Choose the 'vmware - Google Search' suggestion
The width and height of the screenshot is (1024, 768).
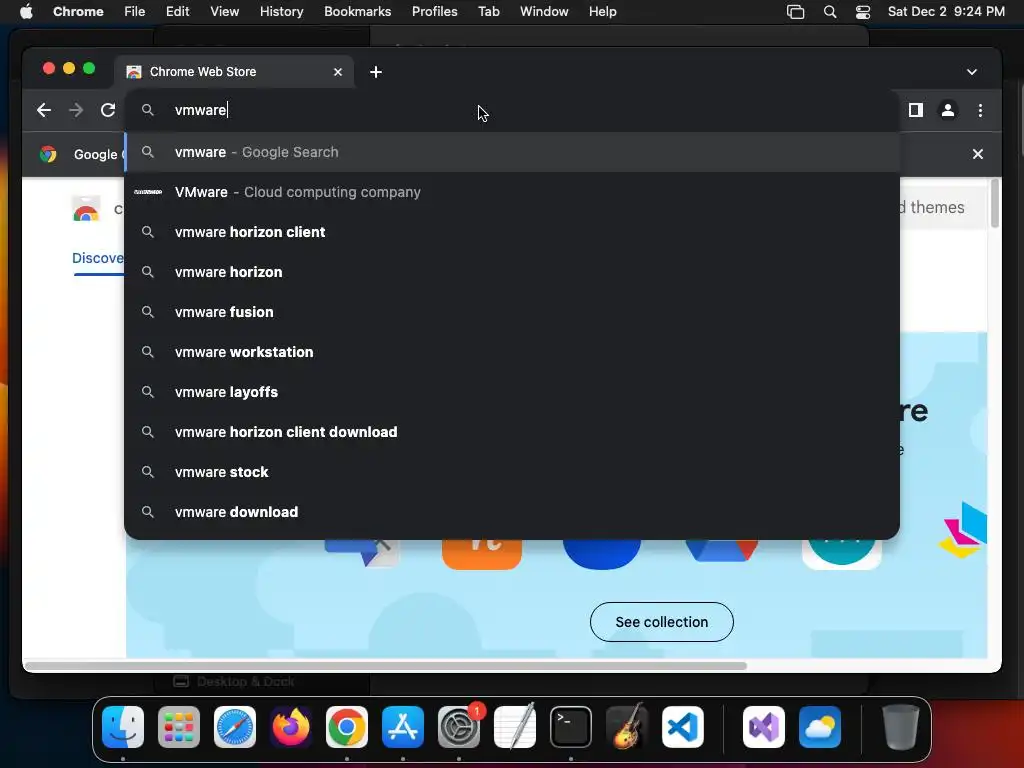click(x=512, y=152)
